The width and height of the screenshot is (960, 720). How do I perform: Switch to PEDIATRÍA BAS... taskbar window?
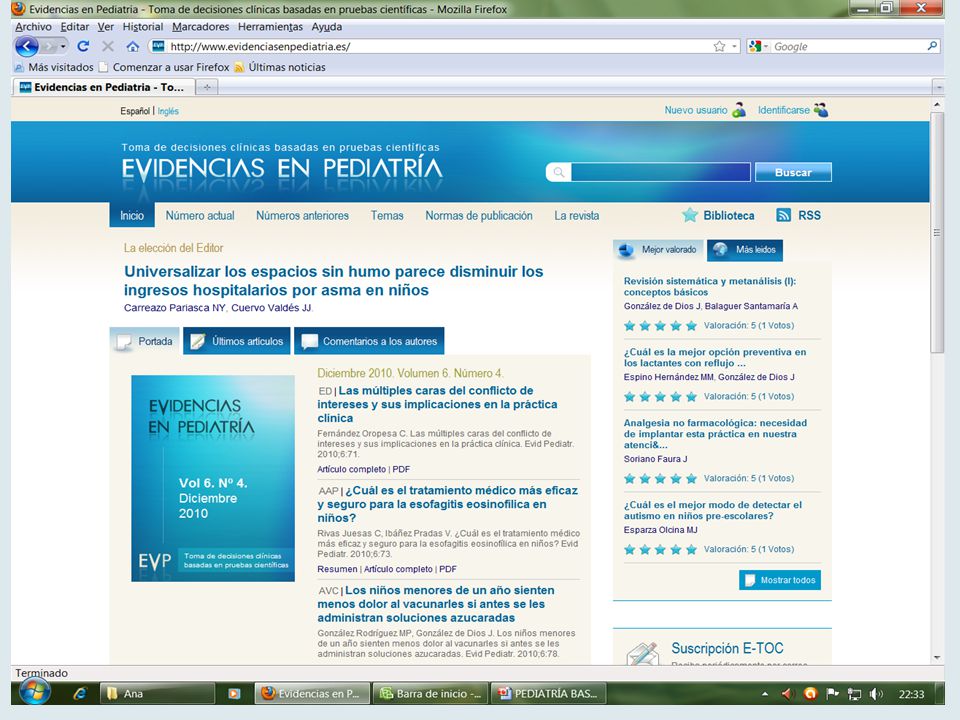pos(548,694)
